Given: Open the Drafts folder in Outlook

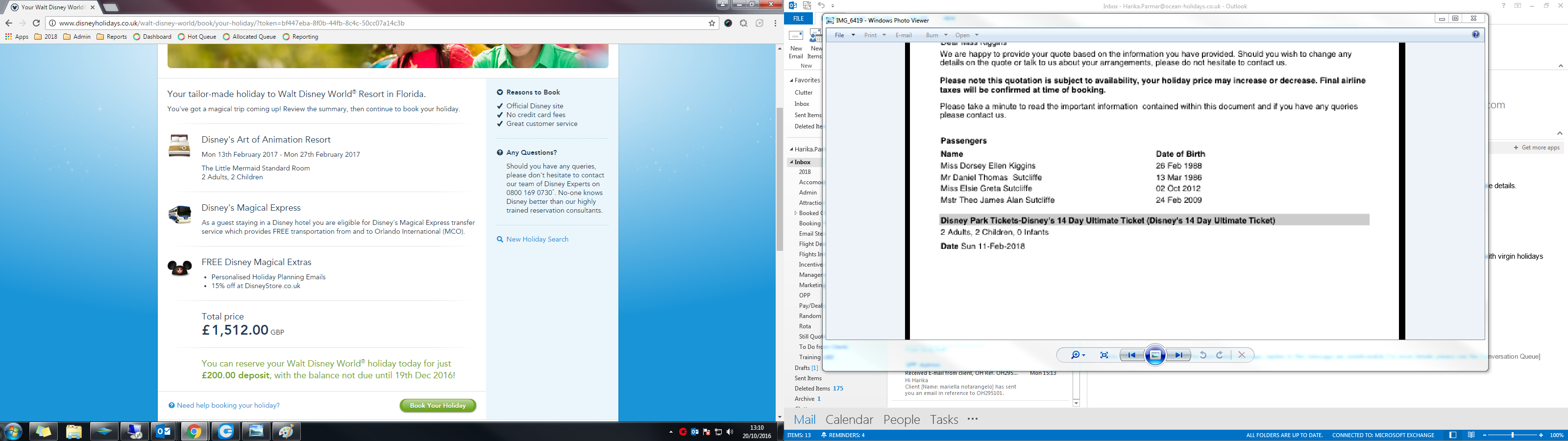Looking at the screenshot, I should coord(806,368).
